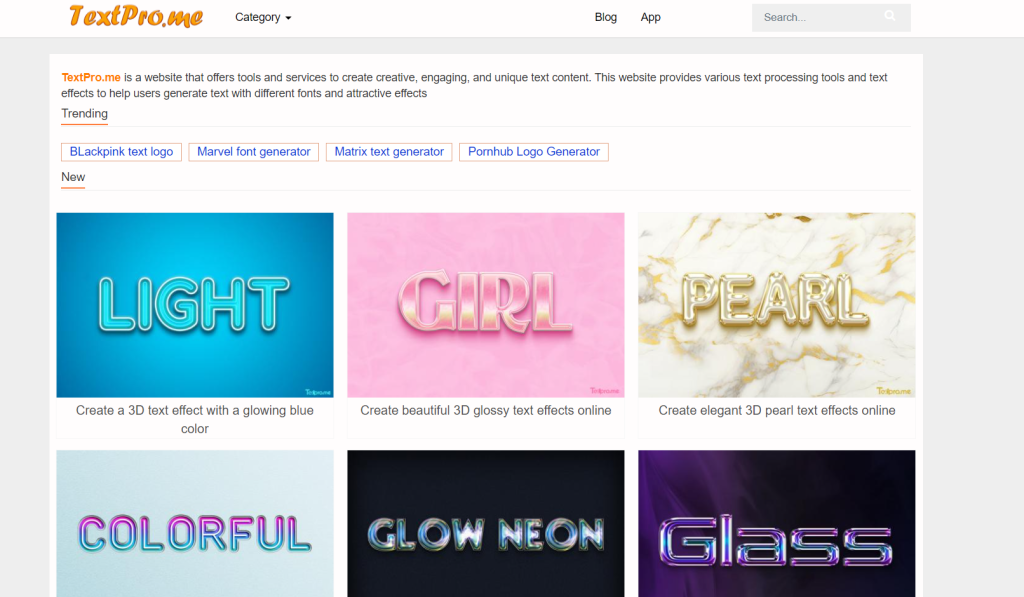Click the TextPro.me logo
This screenshot has height=597, width=1024.
(135, 17)
